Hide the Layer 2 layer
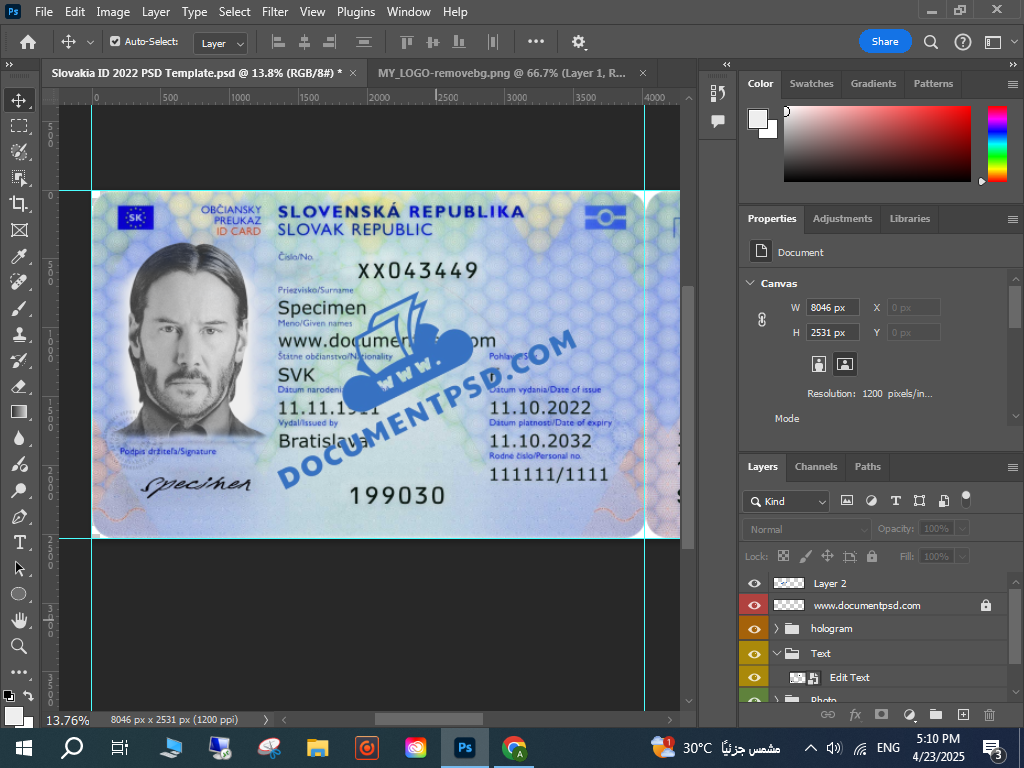This screenshot has height=768, width=1024. pos(754,583)
